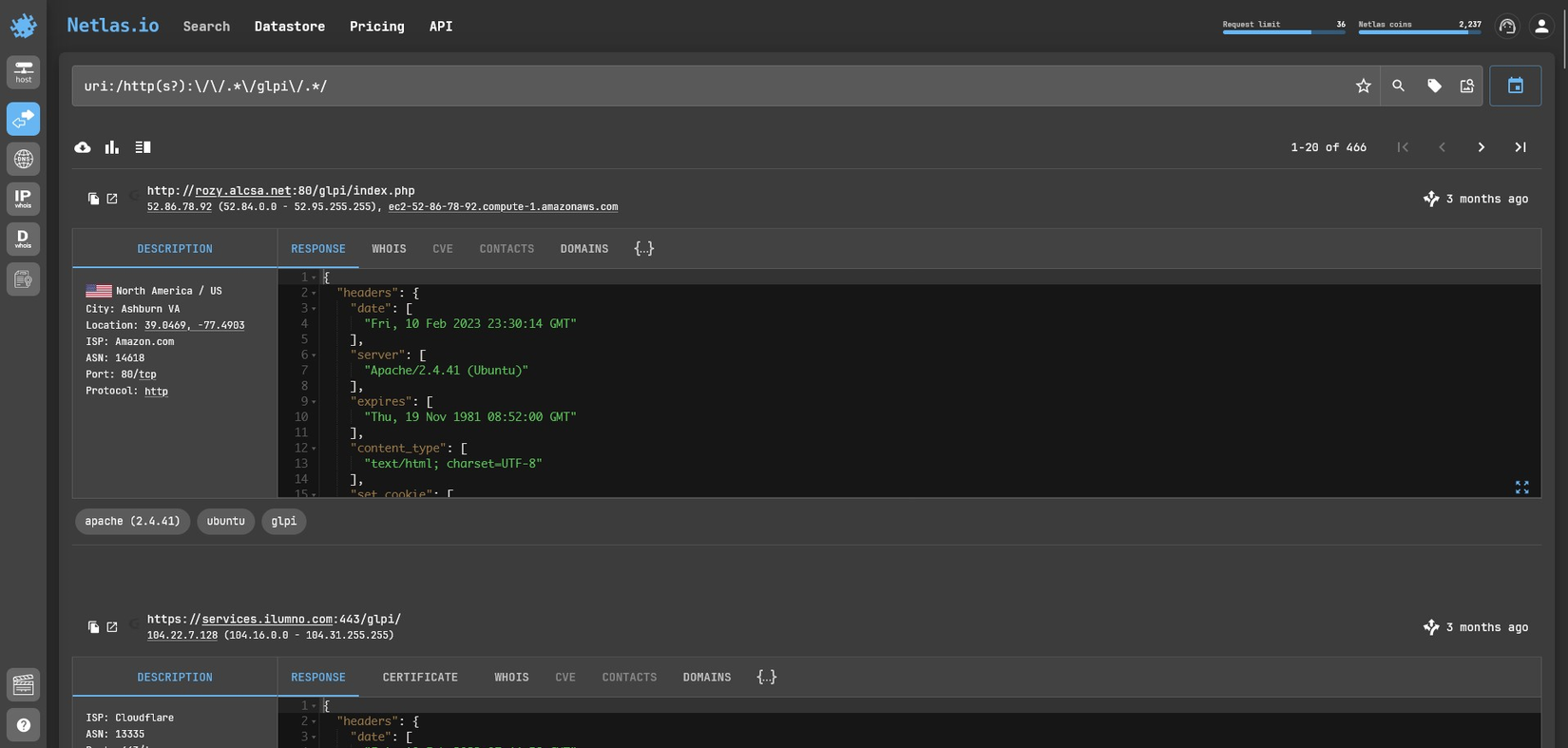The height and width of the screenshot is (748, 1568).
Task: Open the IP whois search tool
Action: tap(23, 199)
